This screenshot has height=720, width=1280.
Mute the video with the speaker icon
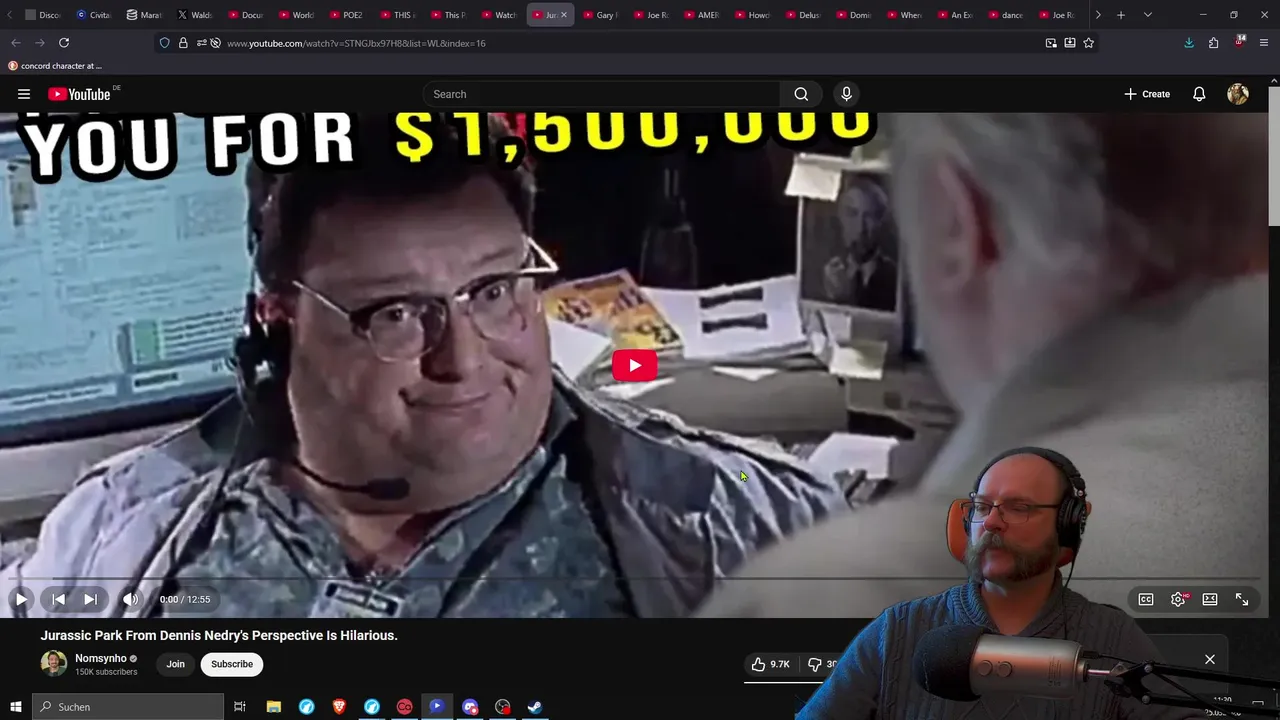pos(130,599)
